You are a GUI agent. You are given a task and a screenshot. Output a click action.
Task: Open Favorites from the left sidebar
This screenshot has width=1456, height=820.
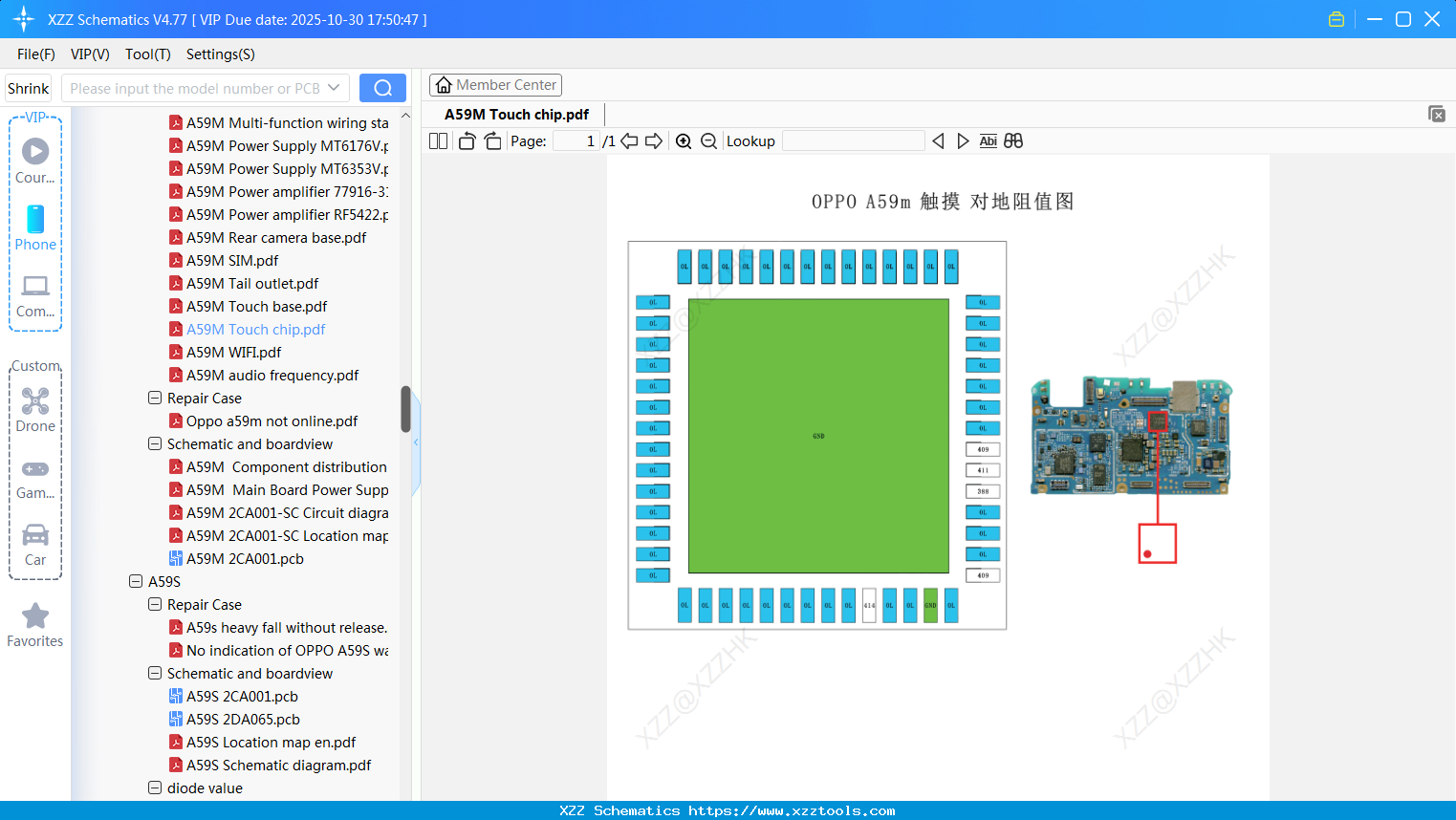[x=35, y=624]
